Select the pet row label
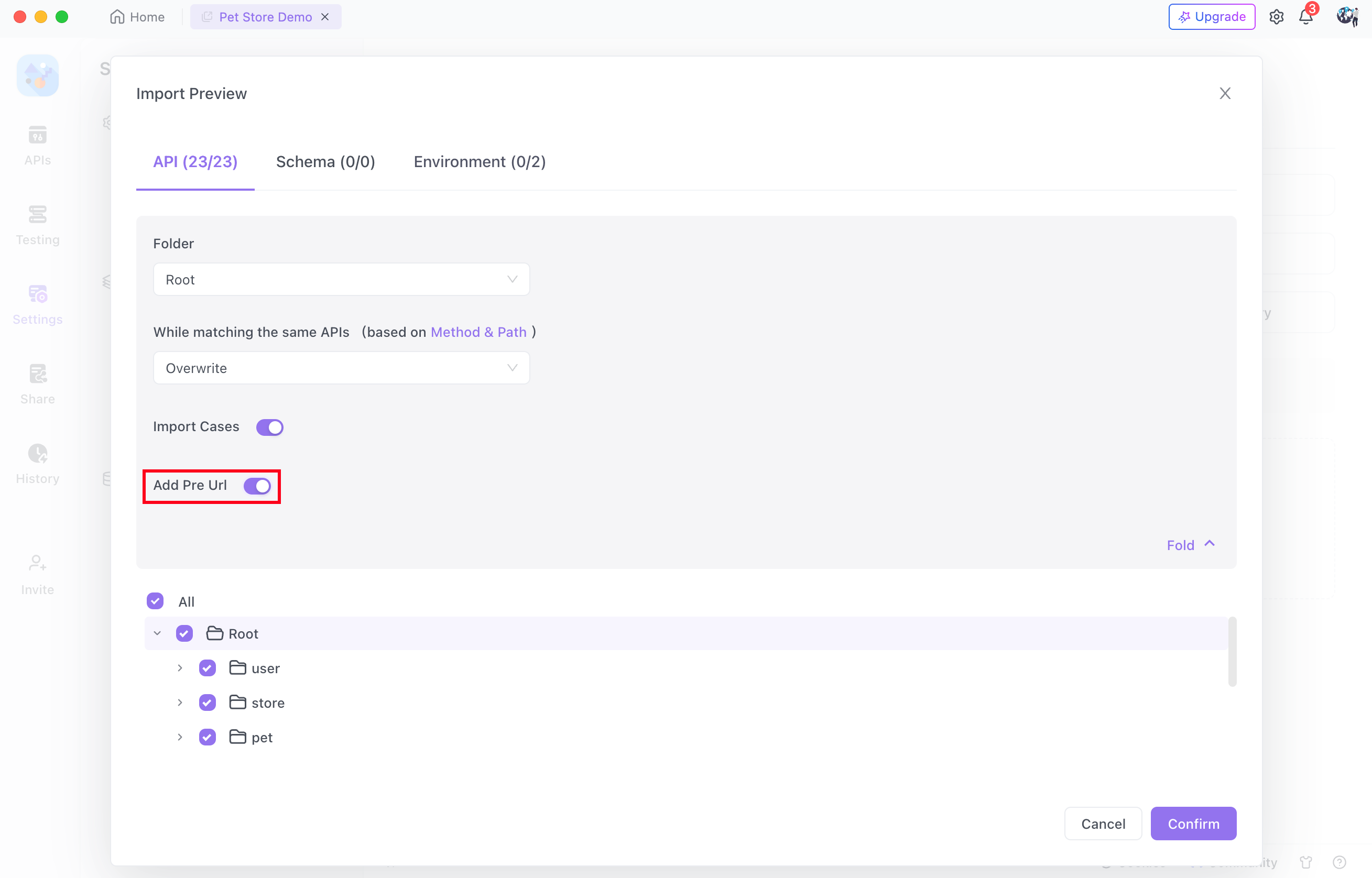 (x=262, y=738)
